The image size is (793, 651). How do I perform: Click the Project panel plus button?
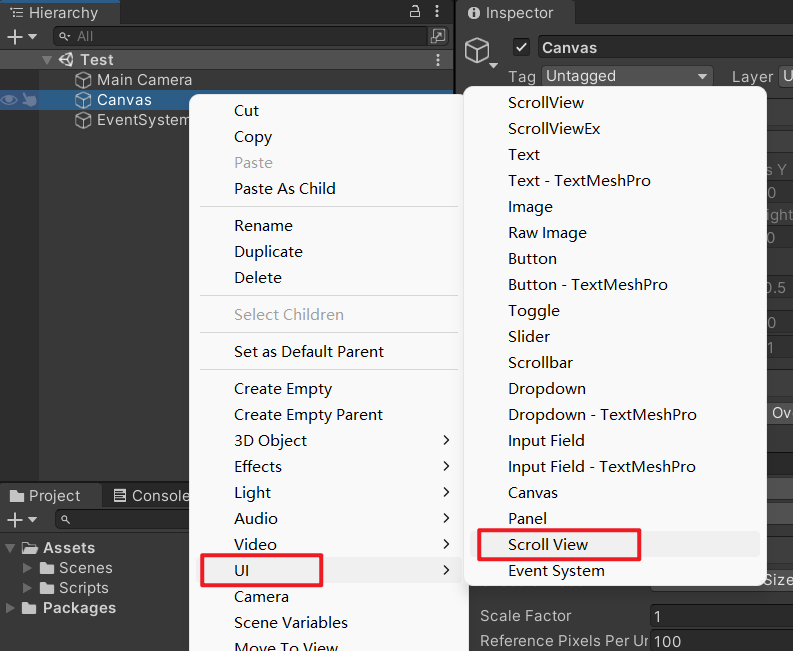pos(15,519)
